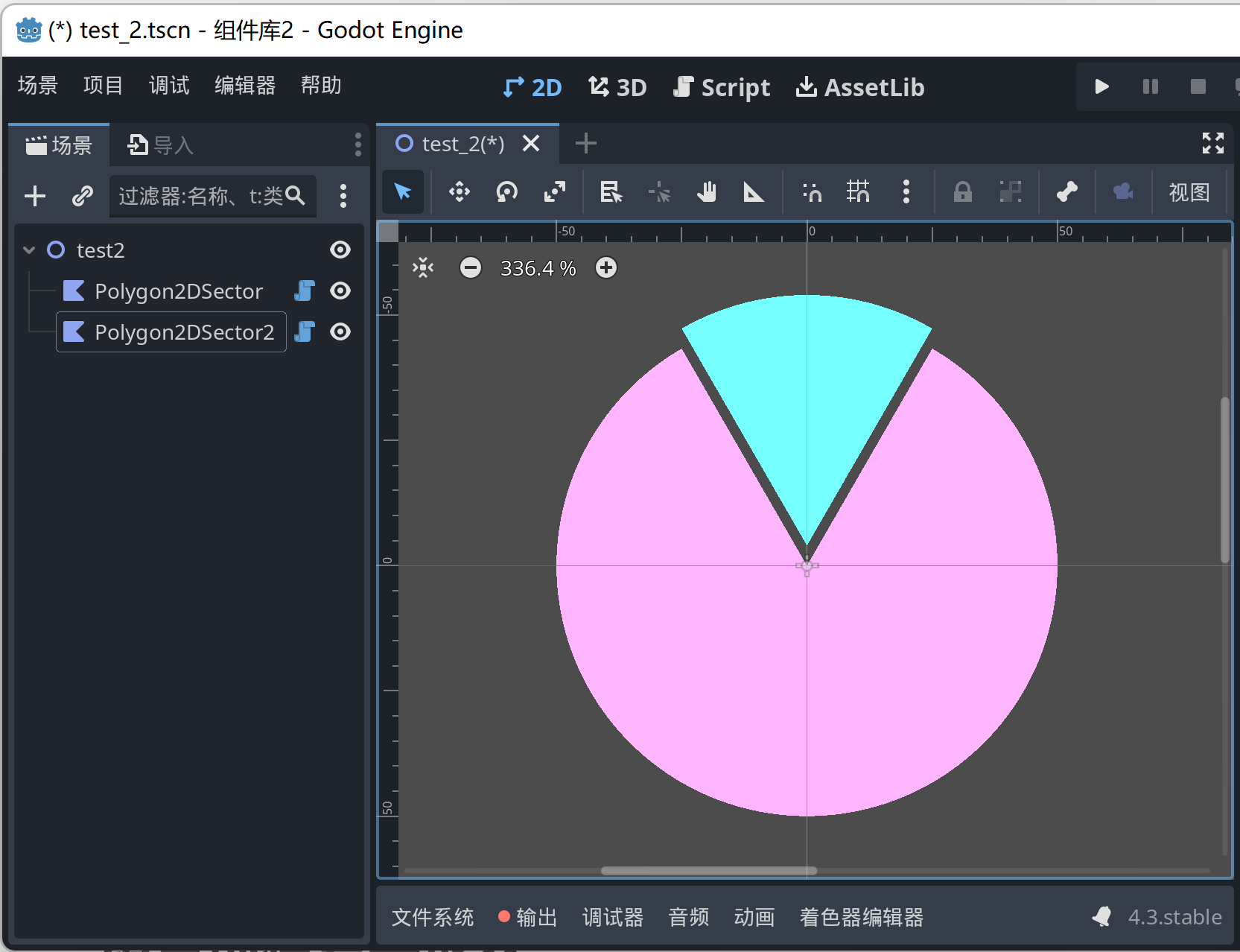
Task: Zoom out with the minus button
Action: 471,267
